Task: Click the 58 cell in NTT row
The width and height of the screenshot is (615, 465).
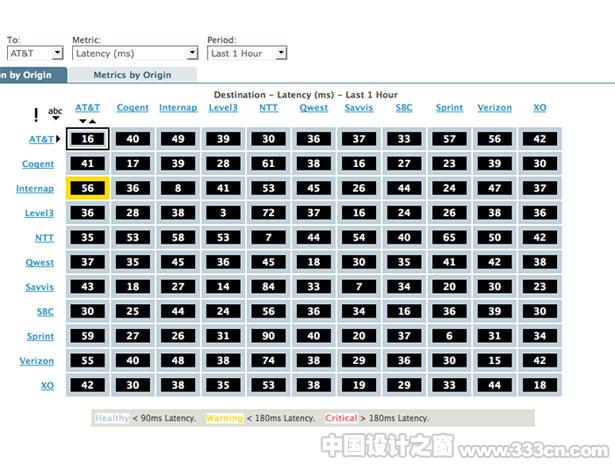Action: point(178,238)
